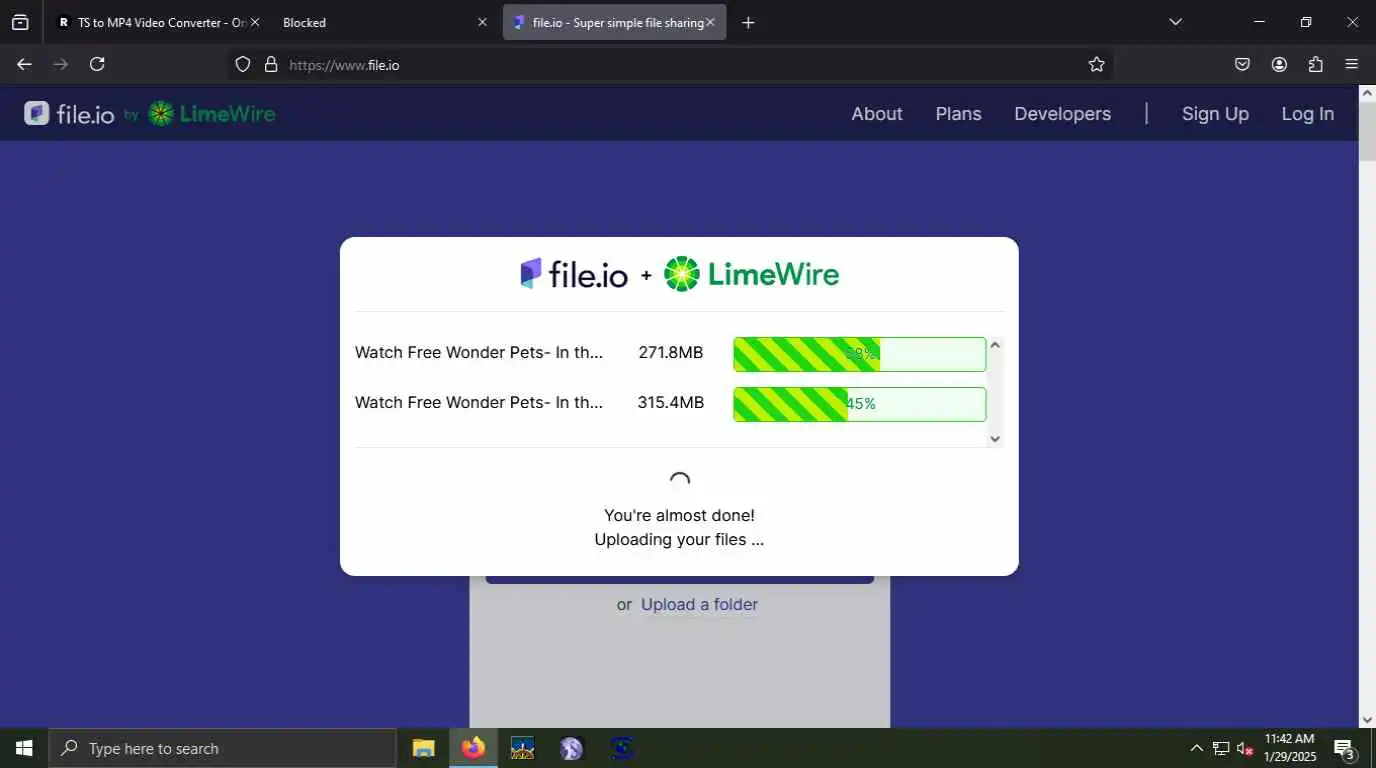Open a new tab with the plus button
The height and width of the screenshot is (768, 1376).
point(748,22)
